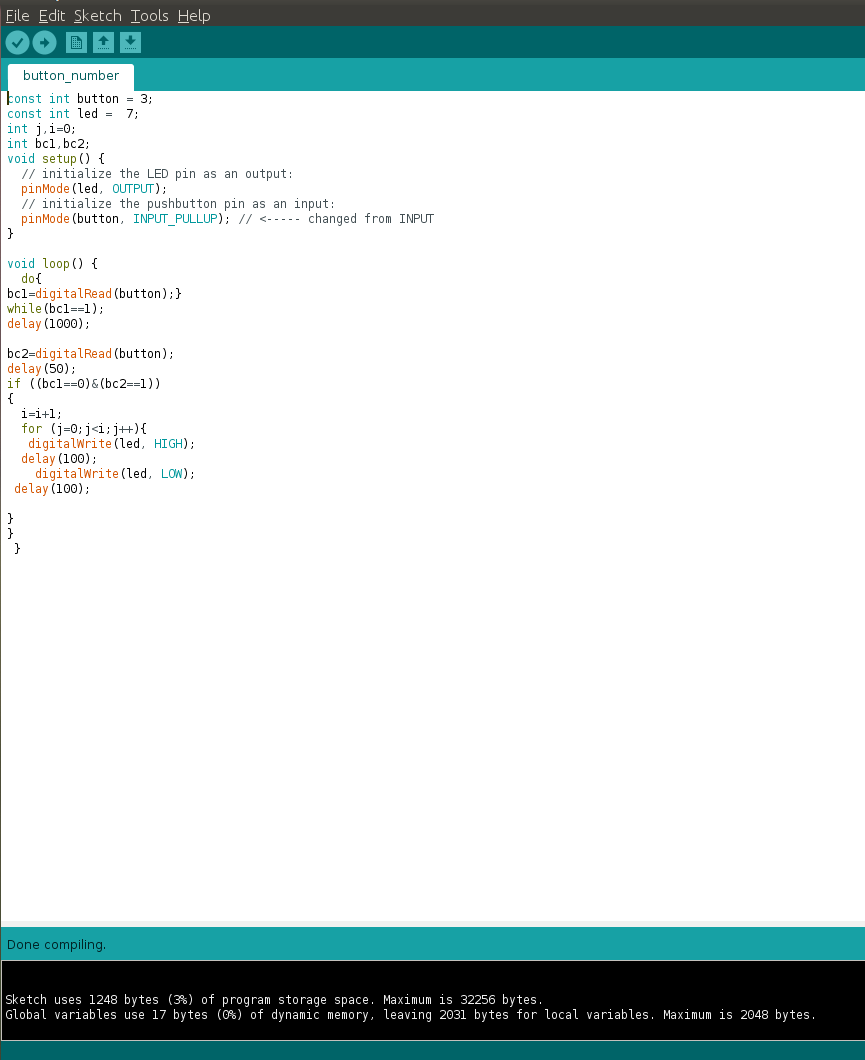The height and width of the screenshot is (1060, 865).
Task: Click the 'for (j=0;j<i;j++){' line
Action: [x=84, y=429]
